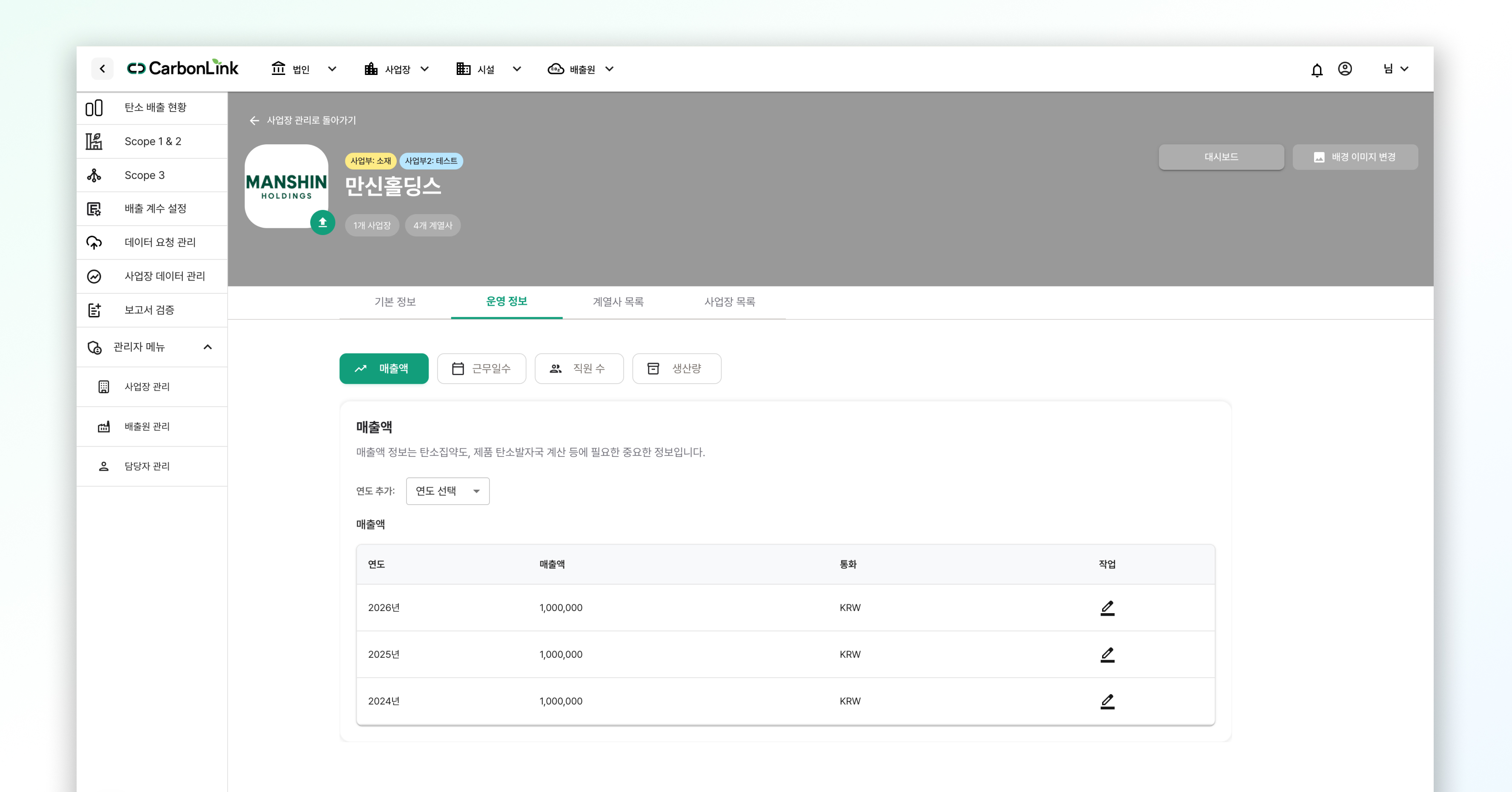Viewport: 1512px width, 792px height.
Task: Collapse the 관리자 메뉴 section chevron
Action: pyautogui.click(x=207, y=347)
